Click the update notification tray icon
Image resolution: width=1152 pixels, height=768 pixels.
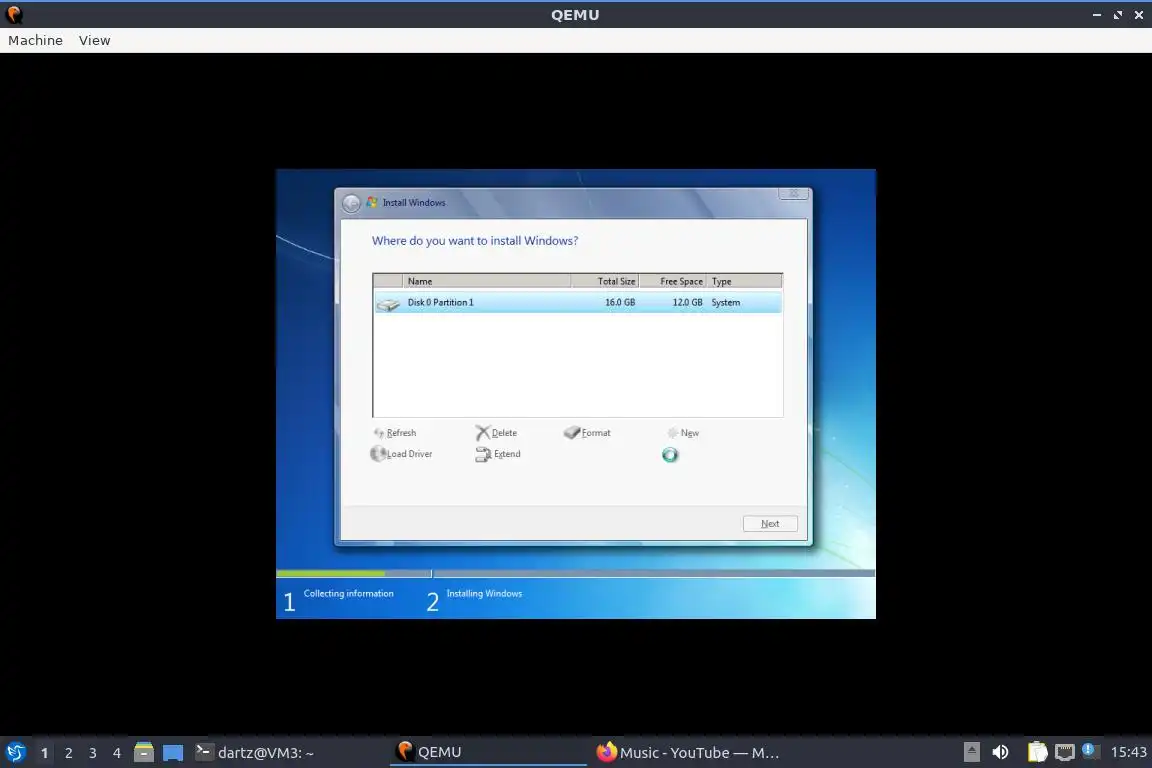point(1090,750)
